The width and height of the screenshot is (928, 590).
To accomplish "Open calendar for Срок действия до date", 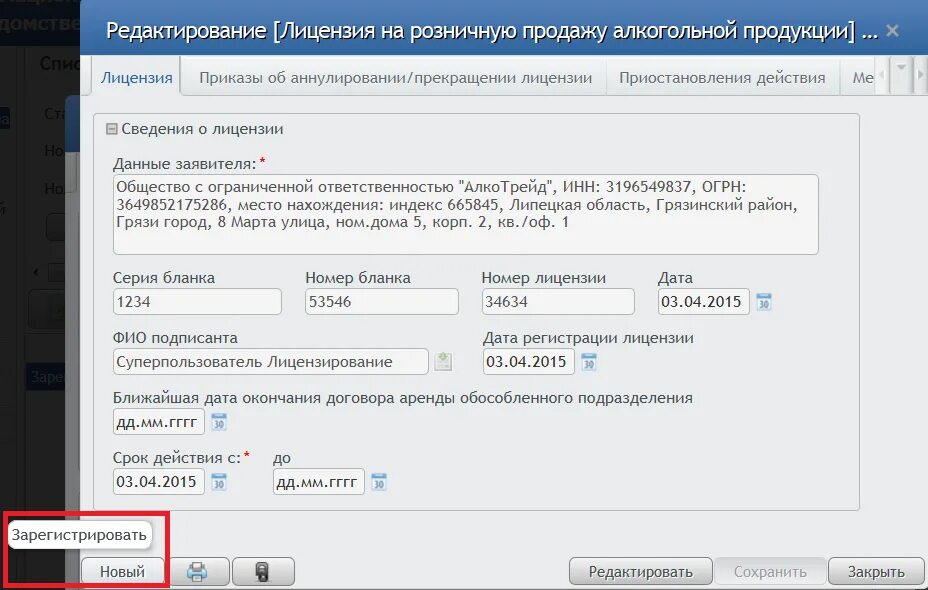I will 379,482.
